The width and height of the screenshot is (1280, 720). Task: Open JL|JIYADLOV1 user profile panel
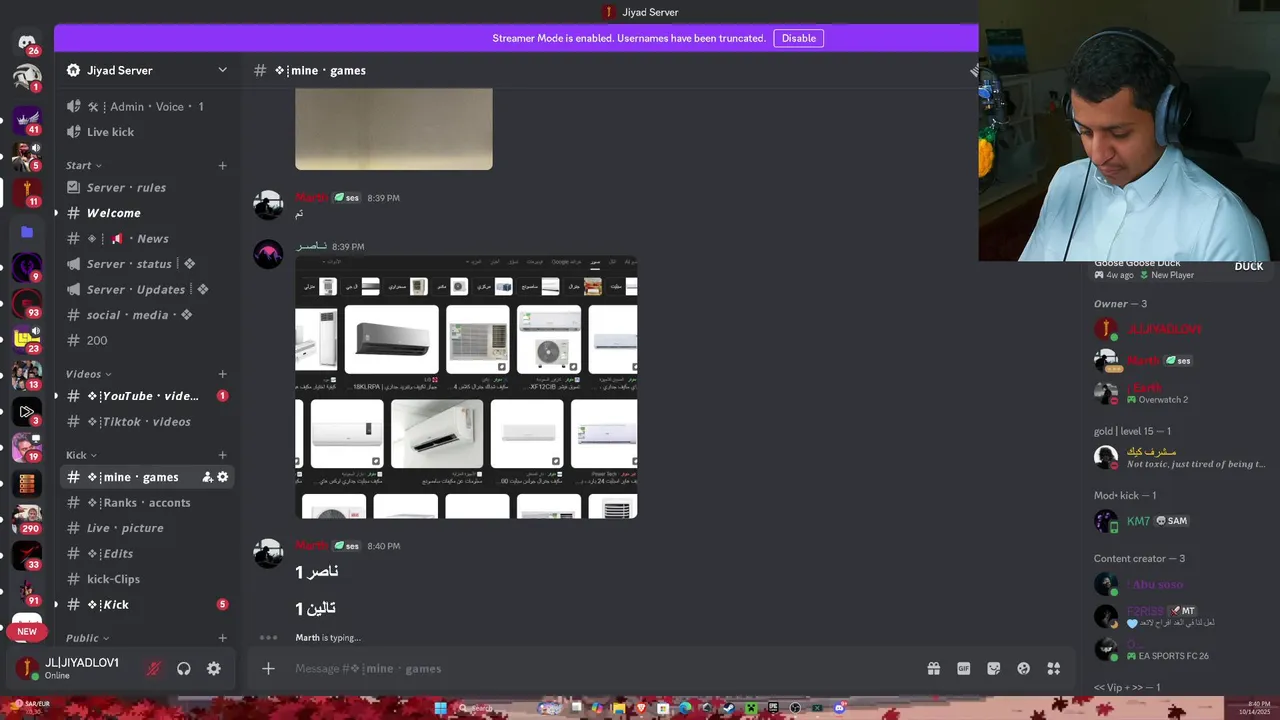point(76,668)
